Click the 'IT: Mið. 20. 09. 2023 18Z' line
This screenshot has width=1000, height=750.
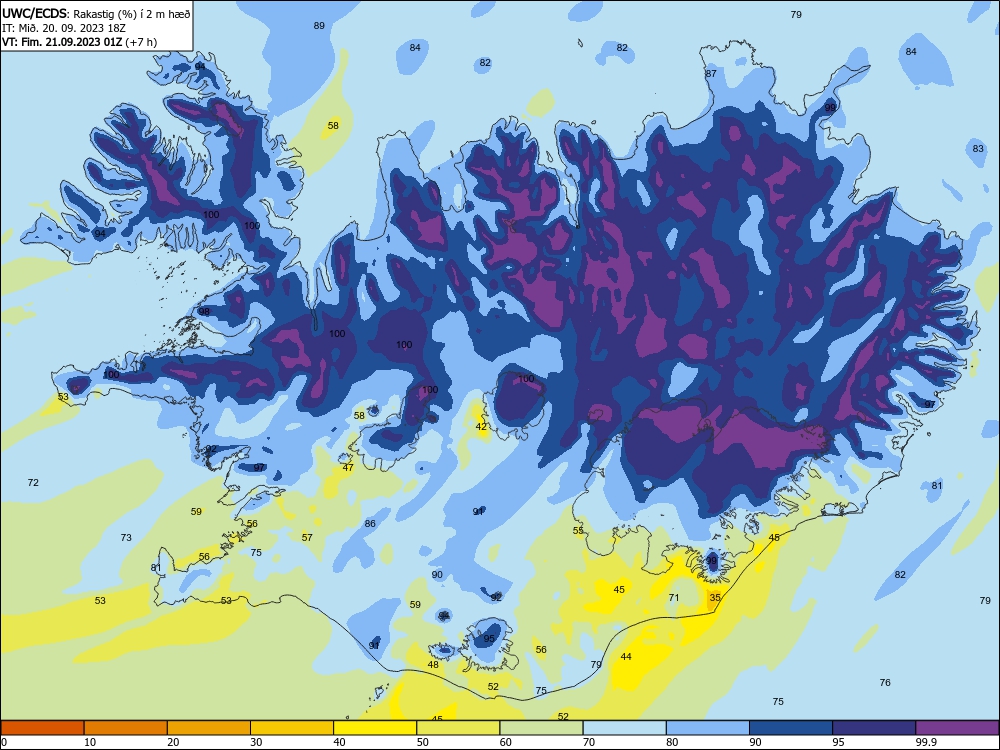pos(64,28)
